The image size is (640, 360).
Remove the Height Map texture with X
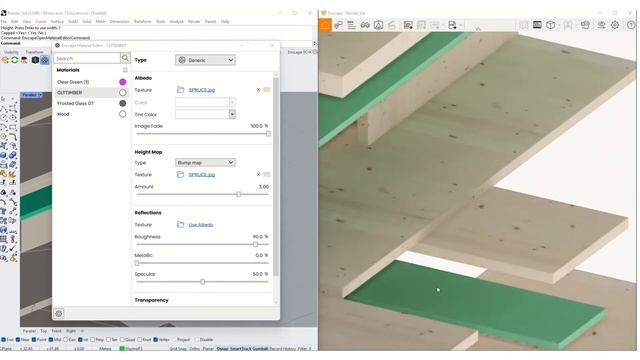[258, 174]
